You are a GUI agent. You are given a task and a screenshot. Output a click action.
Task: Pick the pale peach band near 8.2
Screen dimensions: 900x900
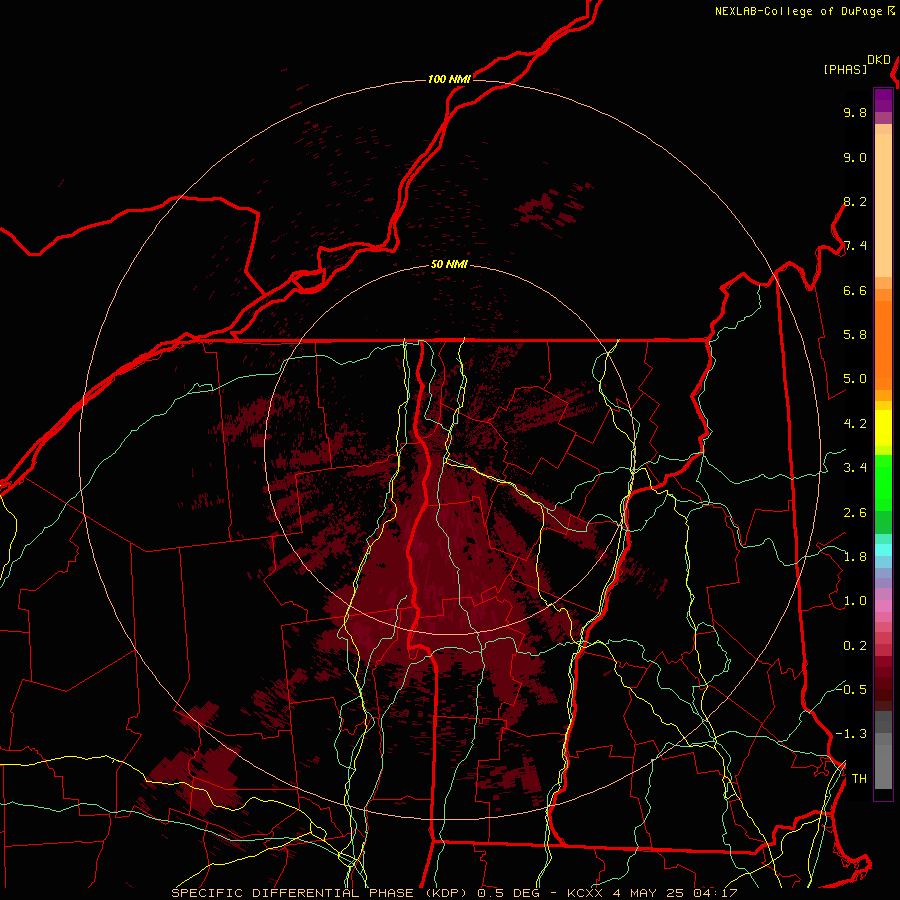click(883, 205)
